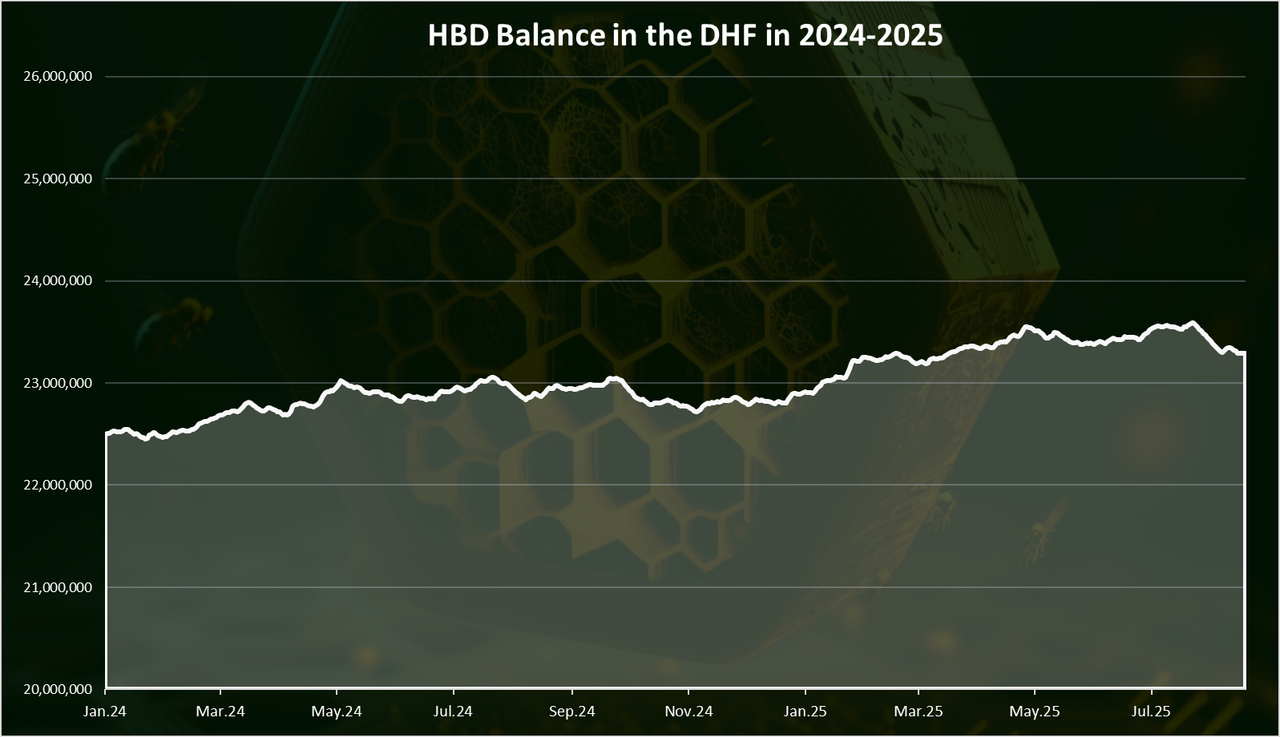Click the Nov.24 x-axis label
The image size is (1280, 737).
689,712
